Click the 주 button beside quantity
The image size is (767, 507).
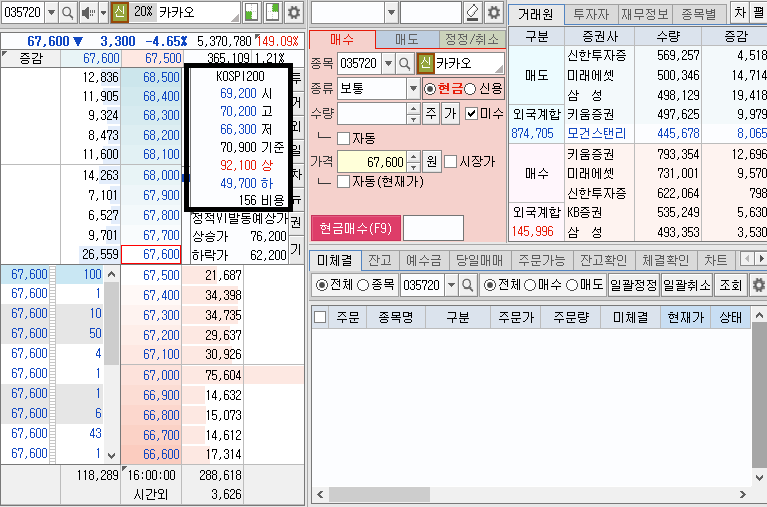430,114
